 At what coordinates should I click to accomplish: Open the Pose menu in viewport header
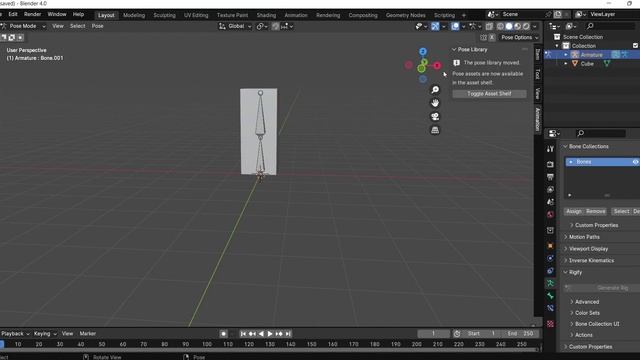point(97,26)
